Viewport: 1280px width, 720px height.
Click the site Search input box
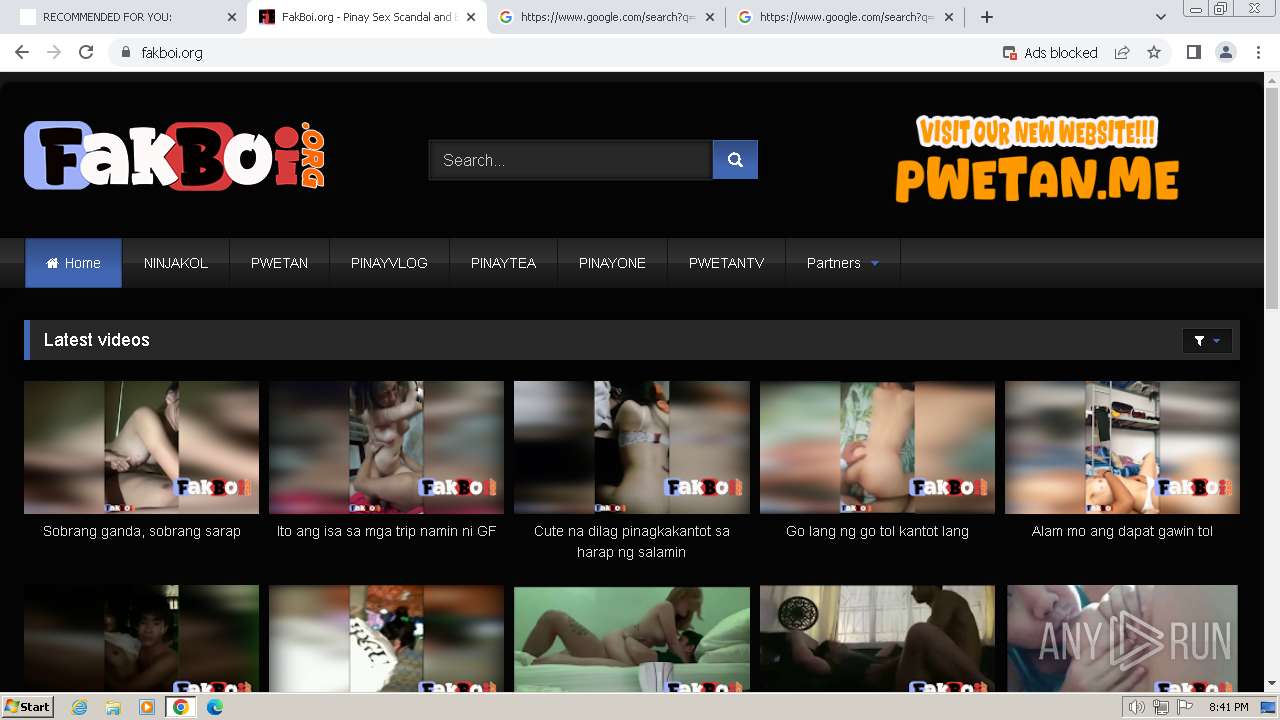(x=571, y=160)
